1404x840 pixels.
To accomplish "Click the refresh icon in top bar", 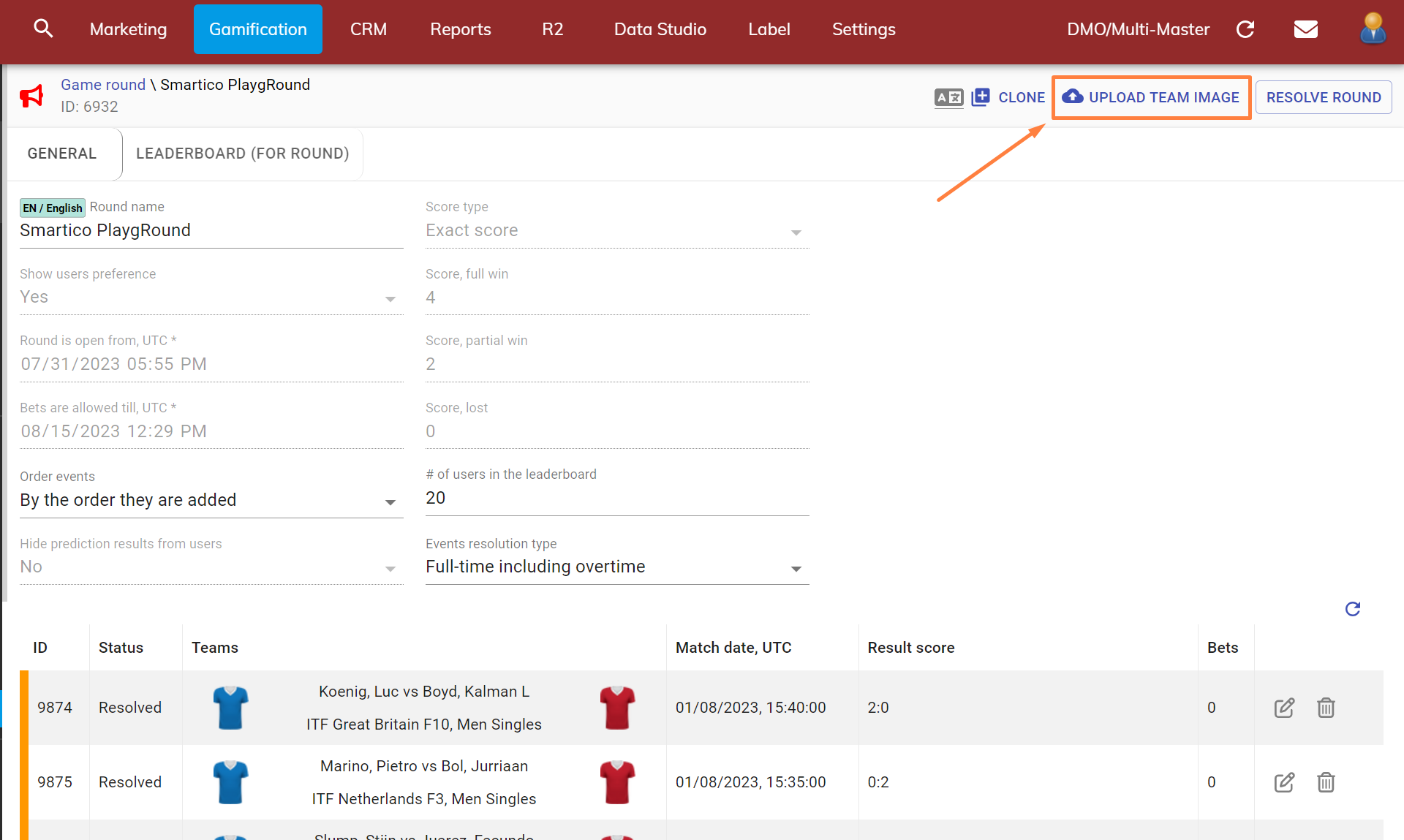I will [x=1245, y=29].
